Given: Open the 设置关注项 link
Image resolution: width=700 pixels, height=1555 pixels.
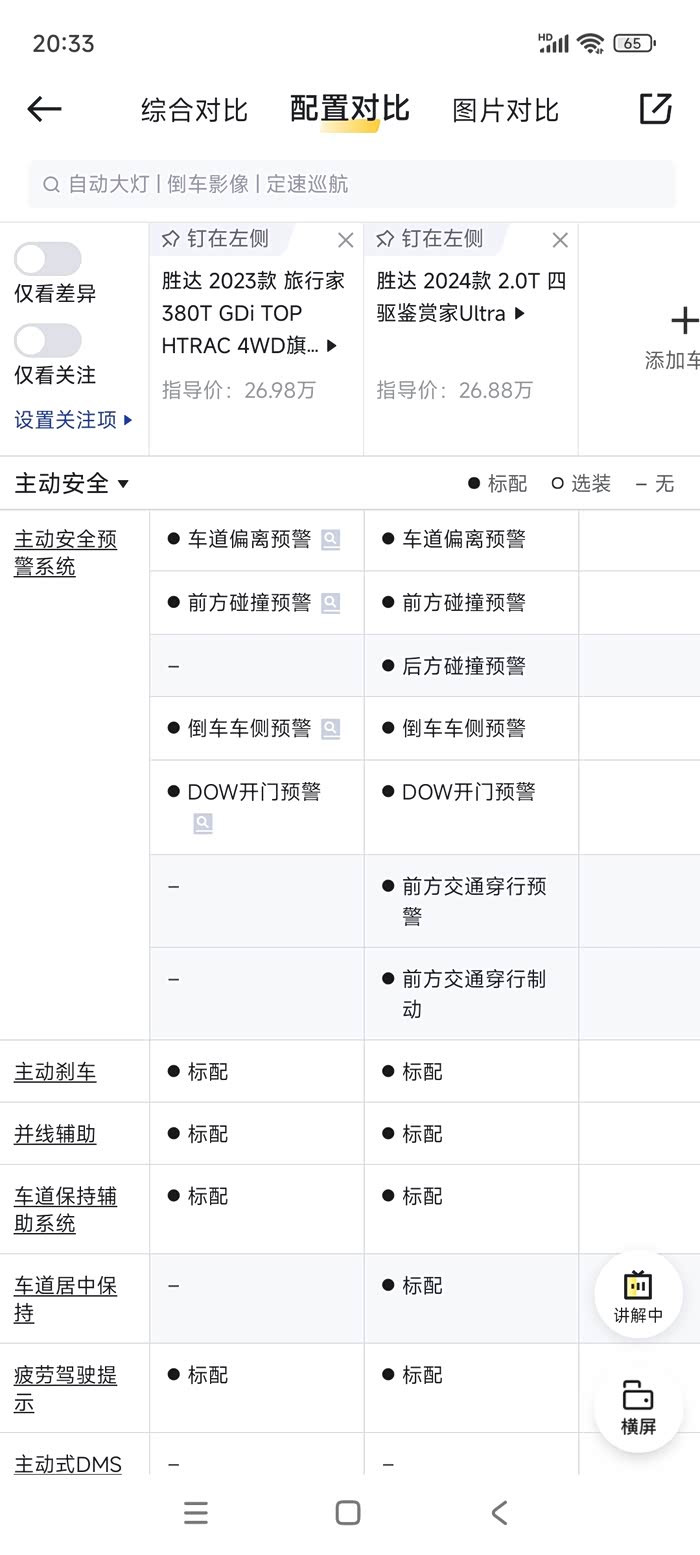Looking at the screenshot, I should [x=73, y=420].
